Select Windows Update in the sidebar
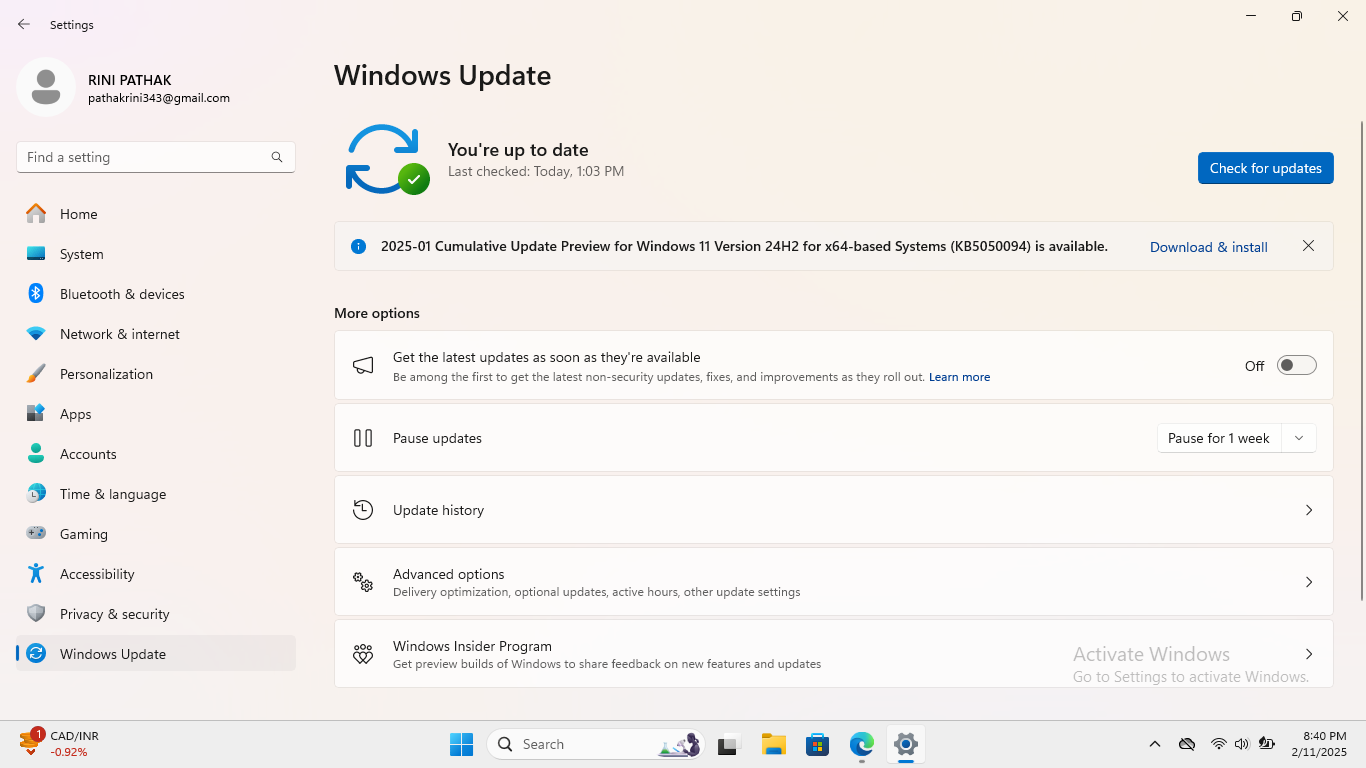The image size is (1366, 768). pos(156,654)
